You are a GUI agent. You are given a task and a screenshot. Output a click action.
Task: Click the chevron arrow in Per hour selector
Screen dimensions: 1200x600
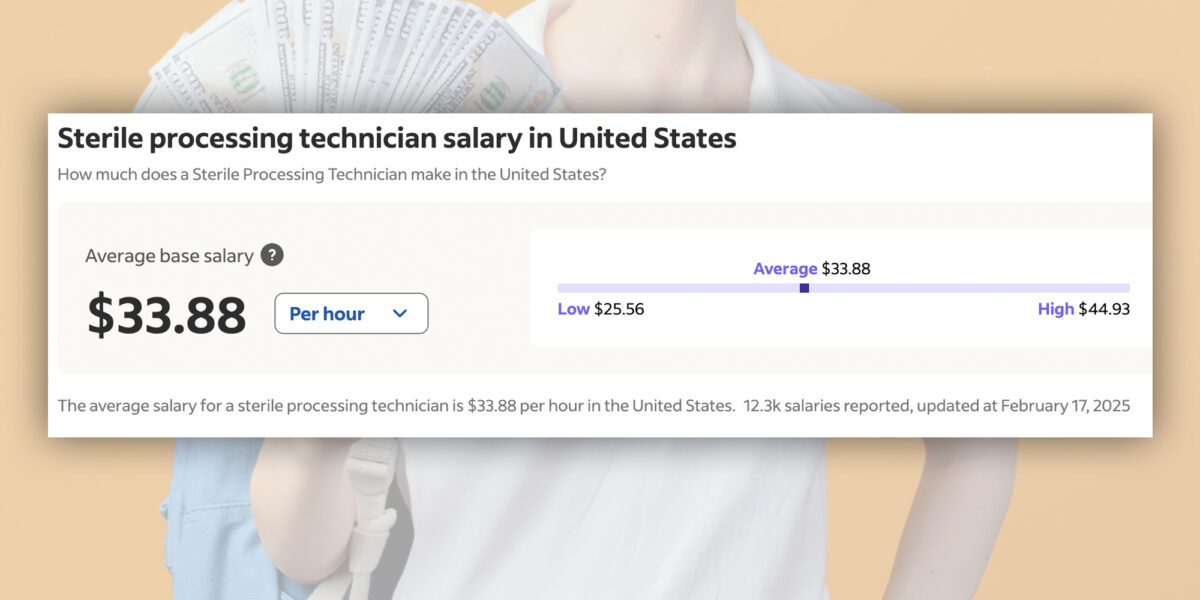400,314
